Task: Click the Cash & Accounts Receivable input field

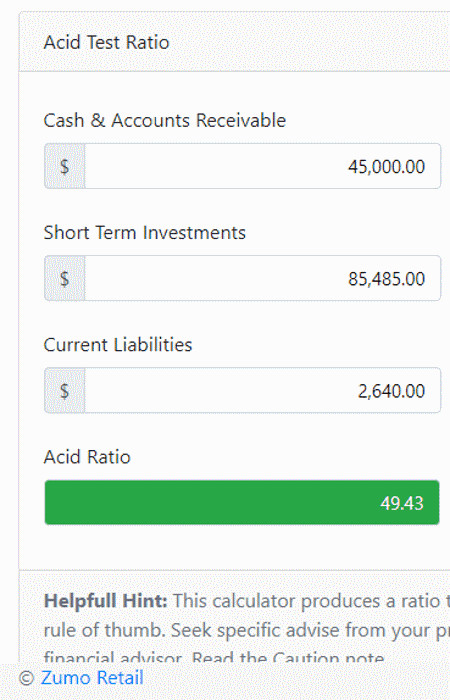Action: (x=262, y=166)
